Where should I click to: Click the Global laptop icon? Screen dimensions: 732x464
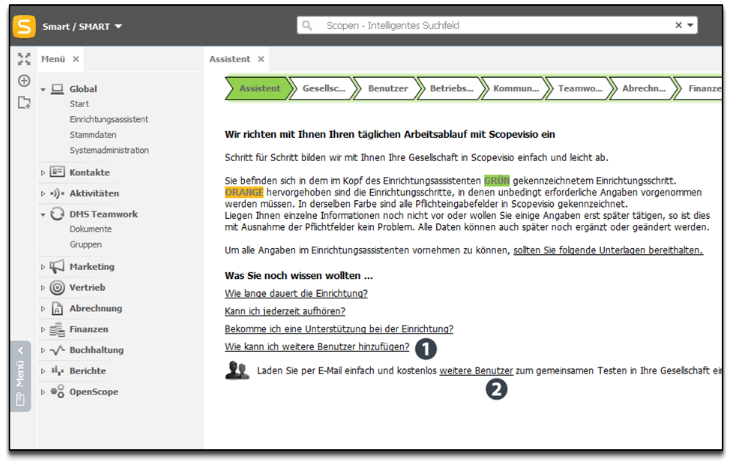point(57,89)
